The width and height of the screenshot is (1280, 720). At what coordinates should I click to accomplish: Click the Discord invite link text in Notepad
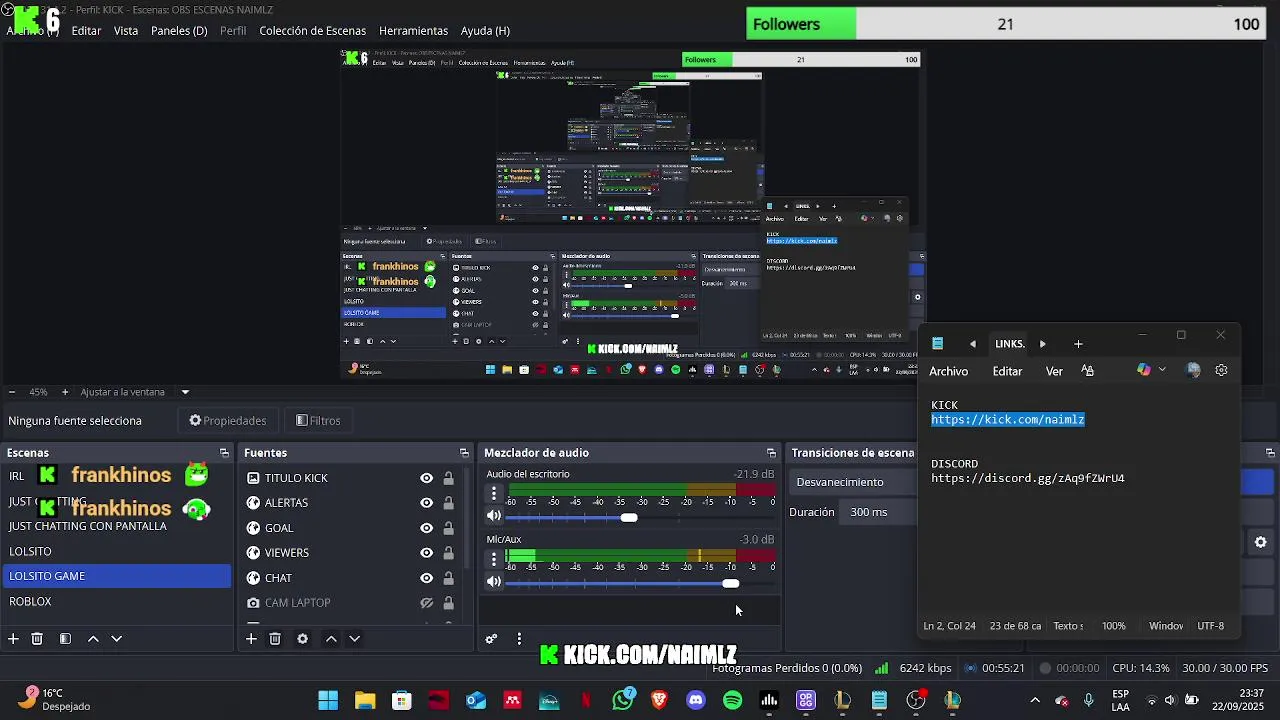coord(1028,478)
